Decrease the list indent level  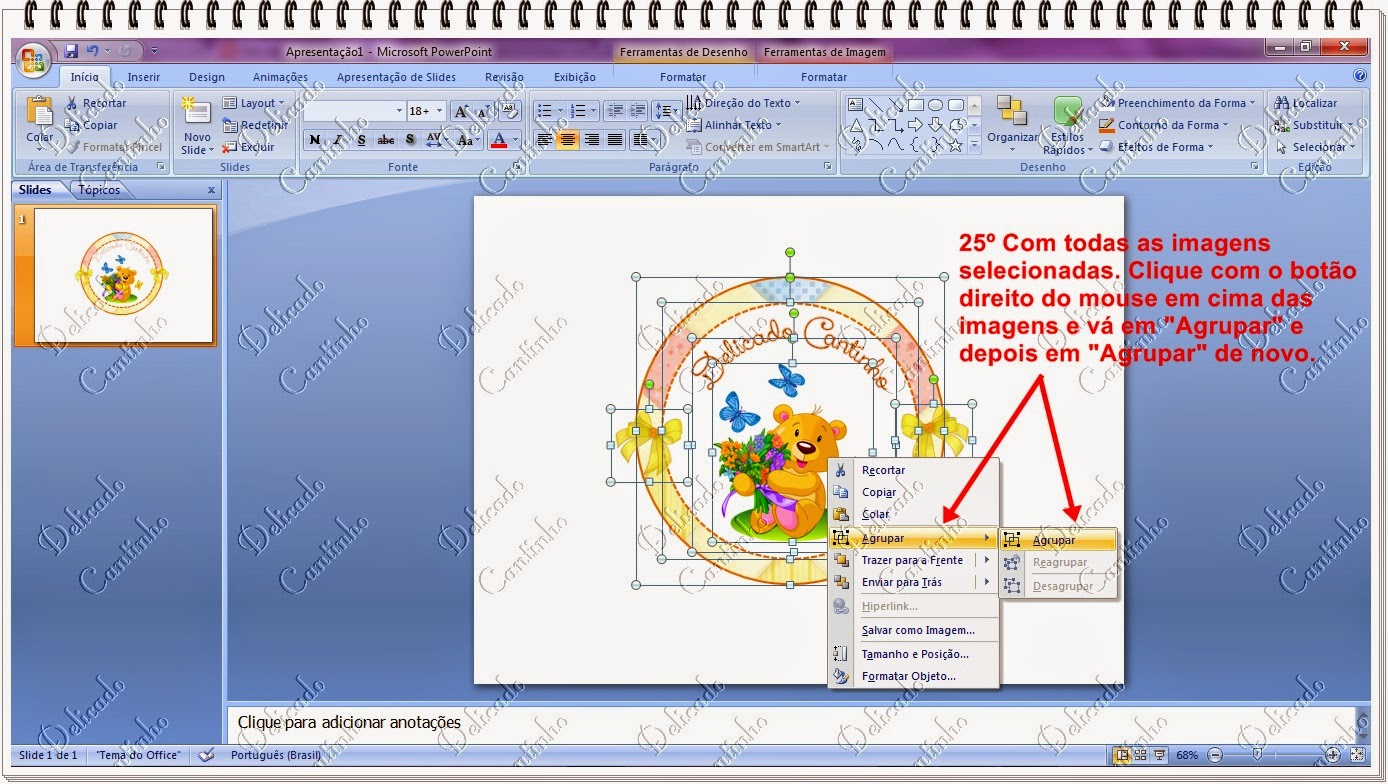coord(615,111)
